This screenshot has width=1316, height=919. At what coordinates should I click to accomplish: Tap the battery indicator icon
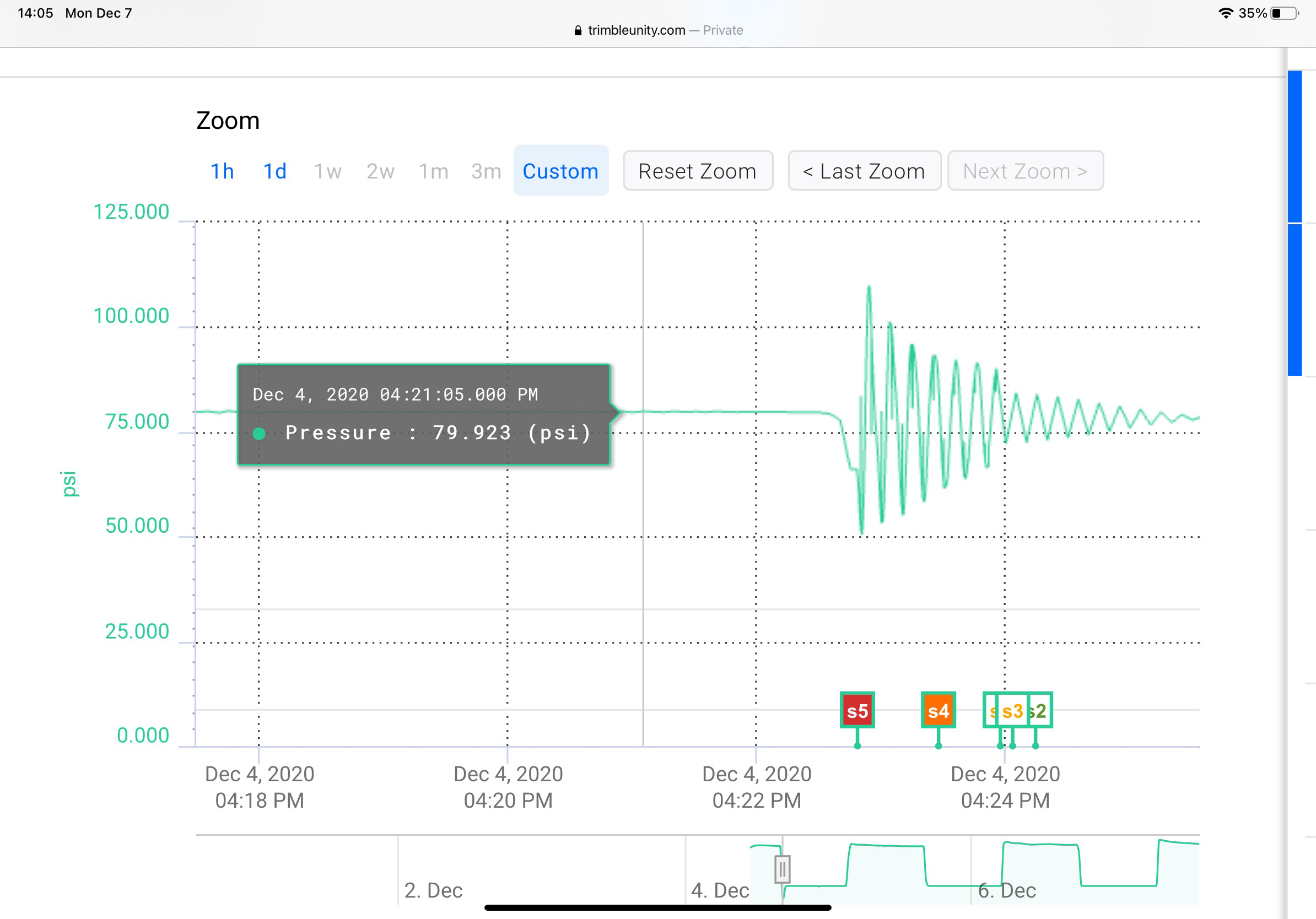[x=1285, y=13]
